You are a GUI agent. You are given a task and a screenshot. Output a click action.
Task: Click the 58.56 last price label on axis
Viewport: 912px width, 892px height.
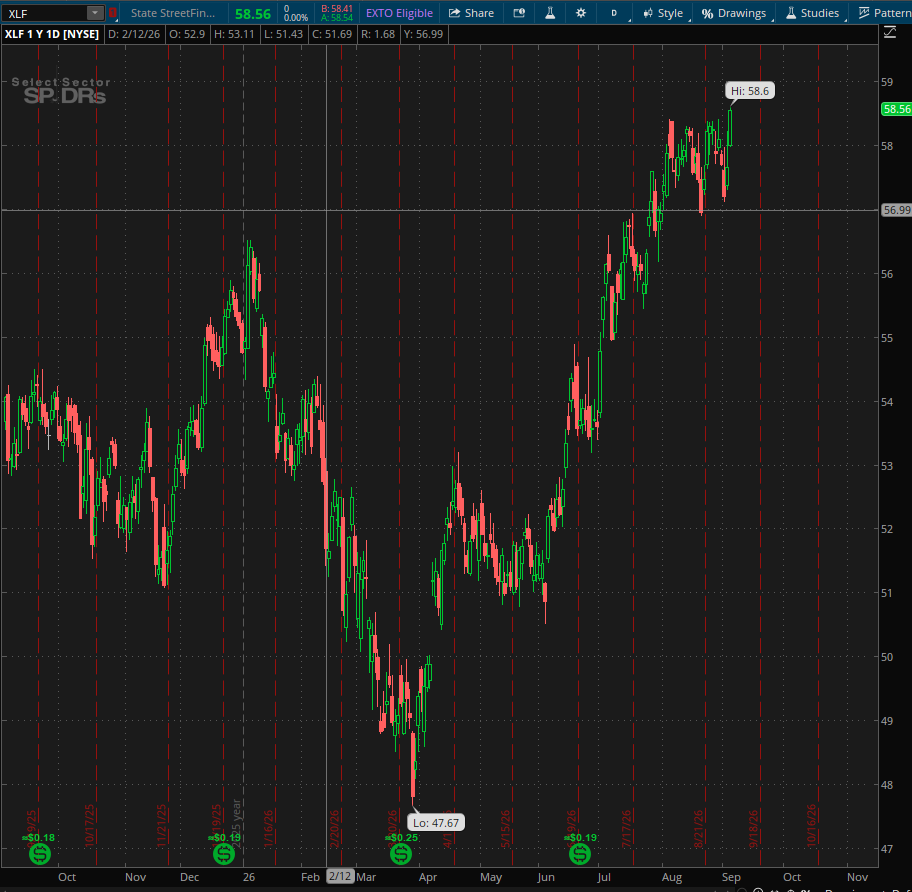point(896,109)
